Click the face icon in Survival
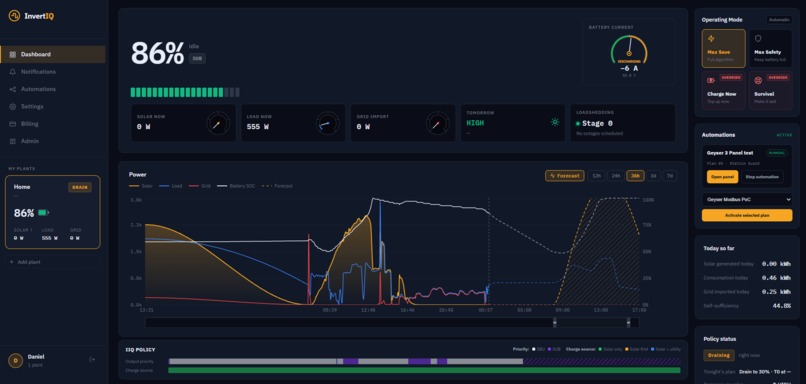Image resolution: width=806 pixels, height=384 pixels. click(x=758, y=80)
